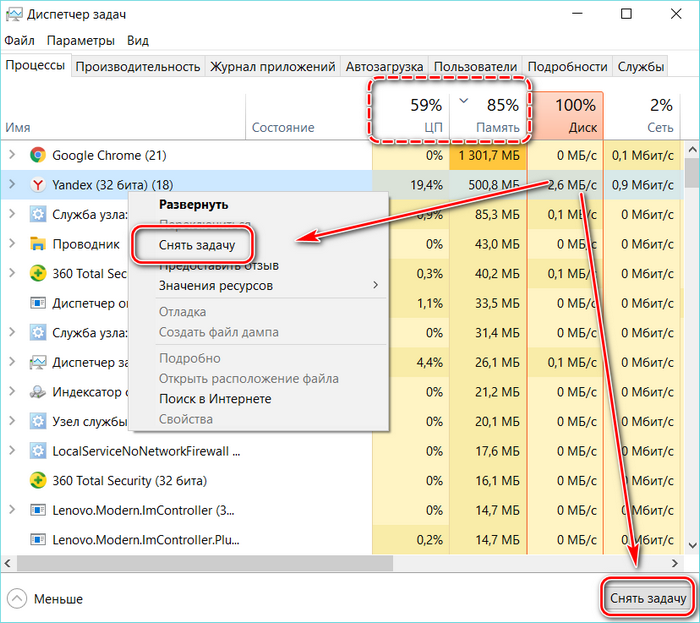Image resolution: width=700 pixels, height=623 pixels.
Task: Expand the Yandex process group arrow
Action: (x=12, y=185)
